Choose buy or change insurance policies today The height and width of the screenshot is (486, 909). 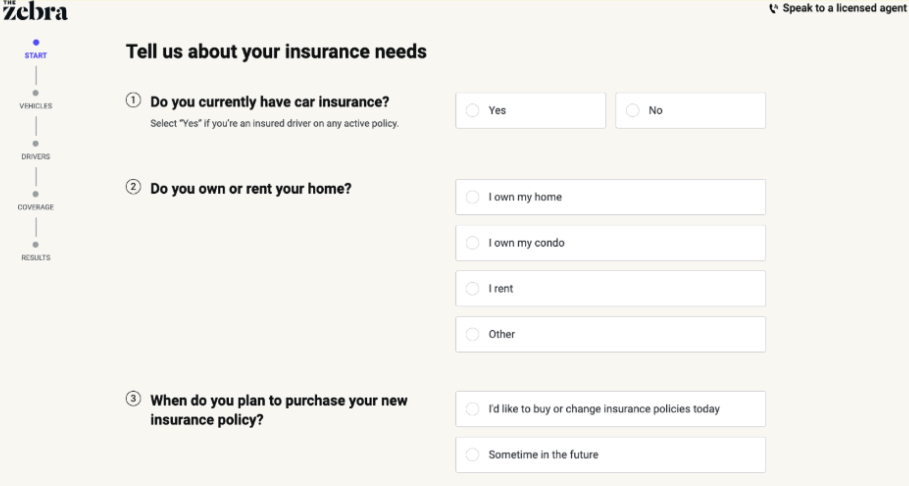point(610,409)
